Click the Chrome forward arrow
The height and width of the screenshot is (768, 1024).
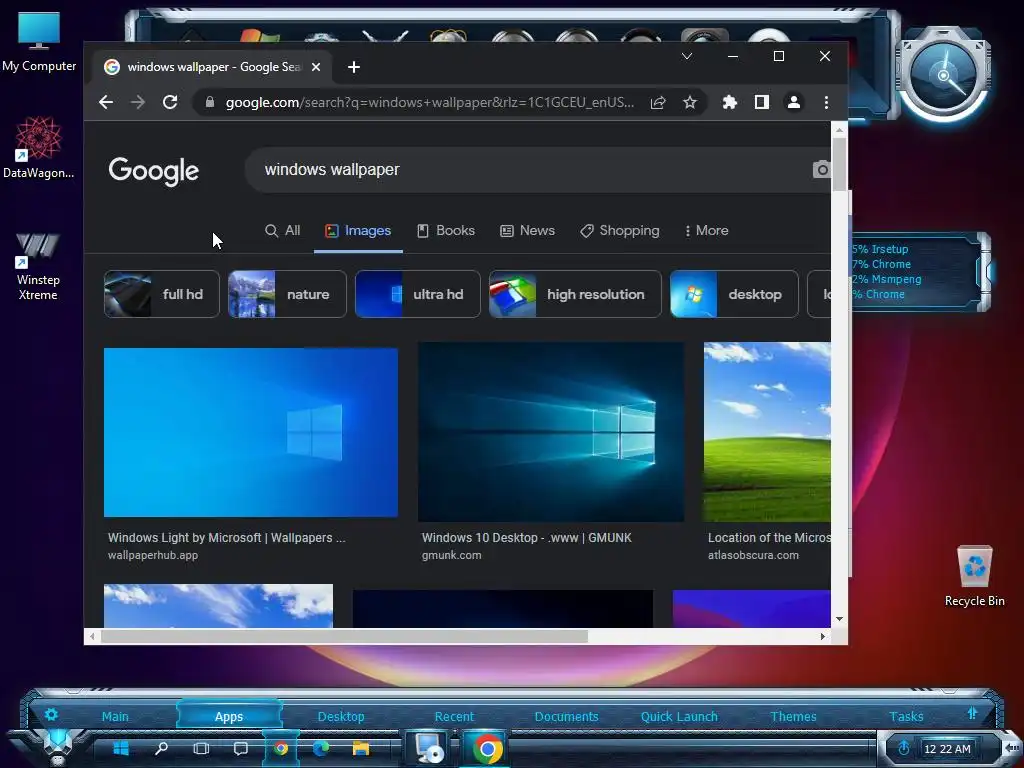coord(138,103)
